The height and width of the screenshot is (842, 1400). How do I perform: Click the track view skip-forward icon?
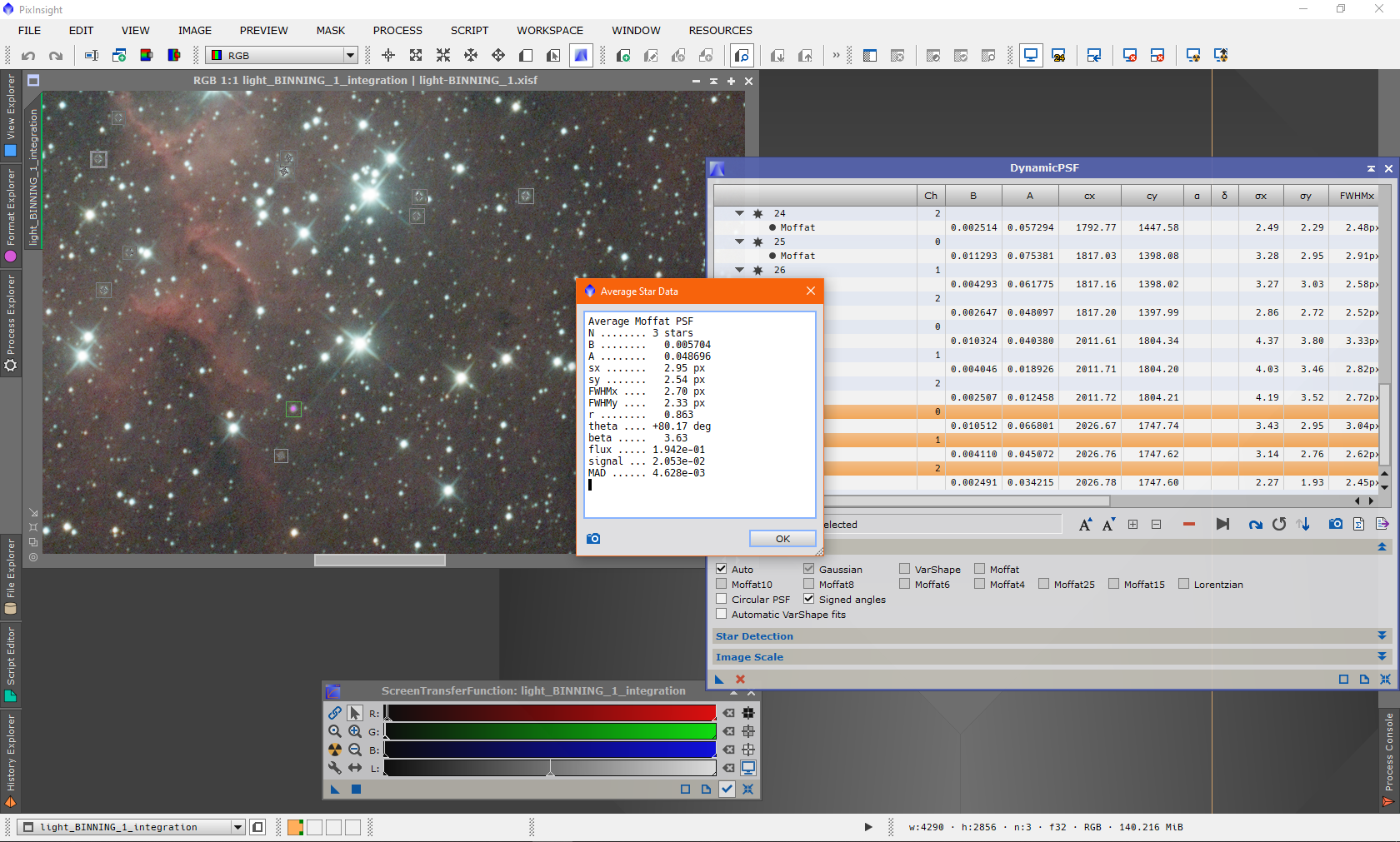(x=1222, y=524)
